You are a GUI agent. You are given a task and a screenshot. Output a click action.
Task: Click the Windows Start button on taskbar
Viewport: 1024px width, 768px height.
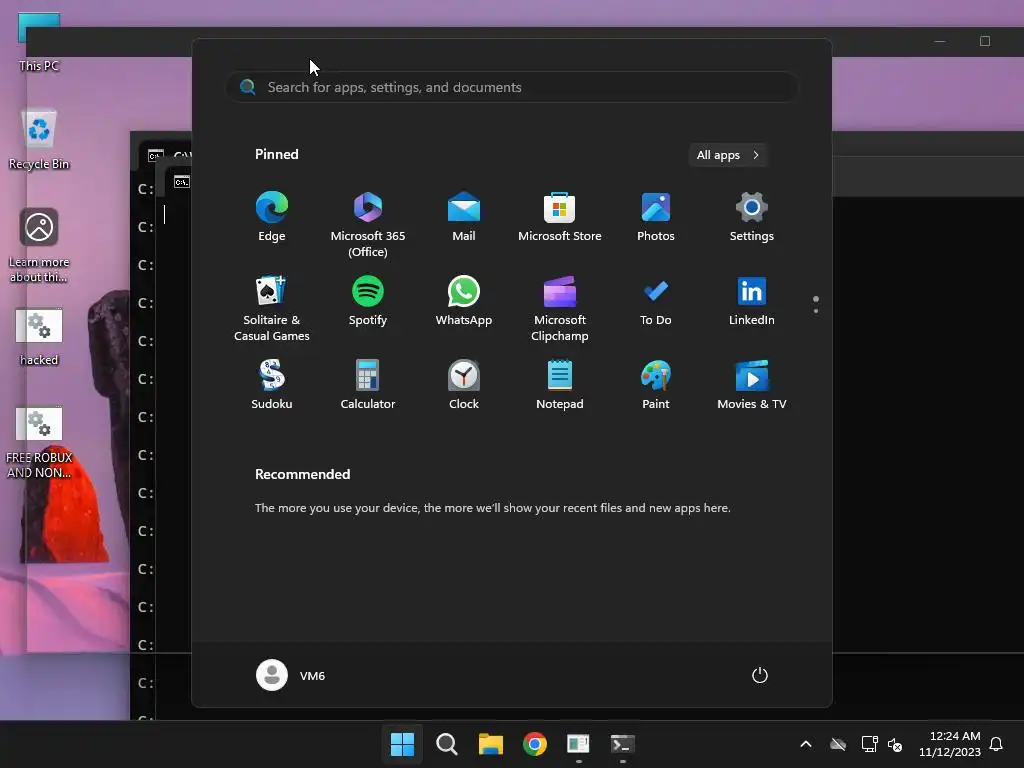pos(402,744)
